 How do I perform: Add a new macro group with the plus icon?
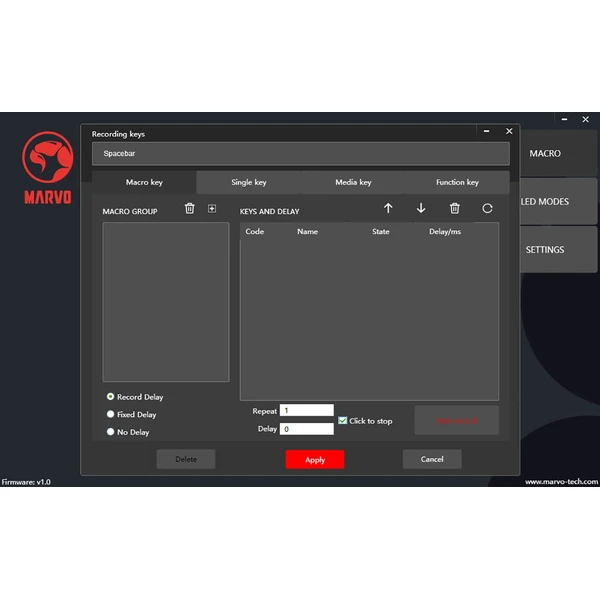tap(212, 209)
